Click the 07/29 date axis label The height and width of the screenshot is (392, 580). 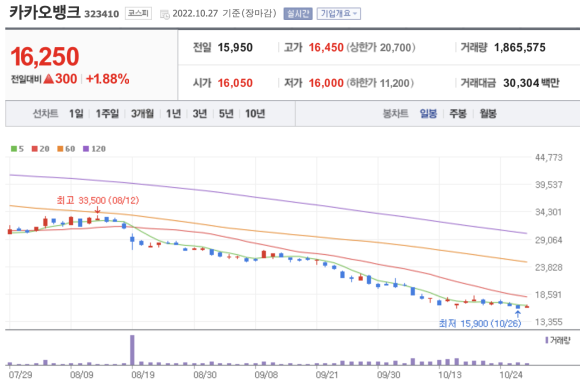tap(20, 375)
